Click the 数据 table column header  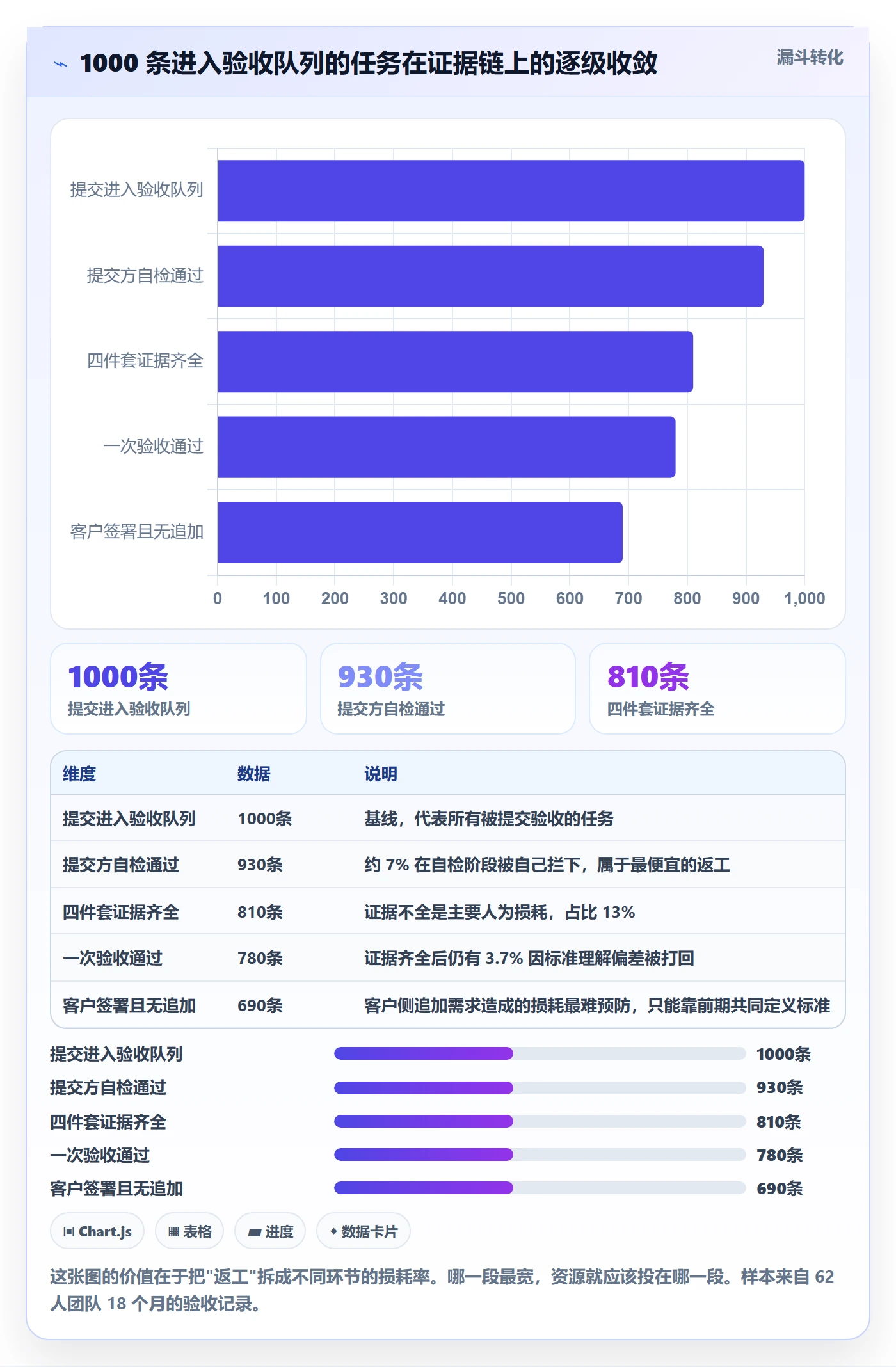click(x=254, y=774)
